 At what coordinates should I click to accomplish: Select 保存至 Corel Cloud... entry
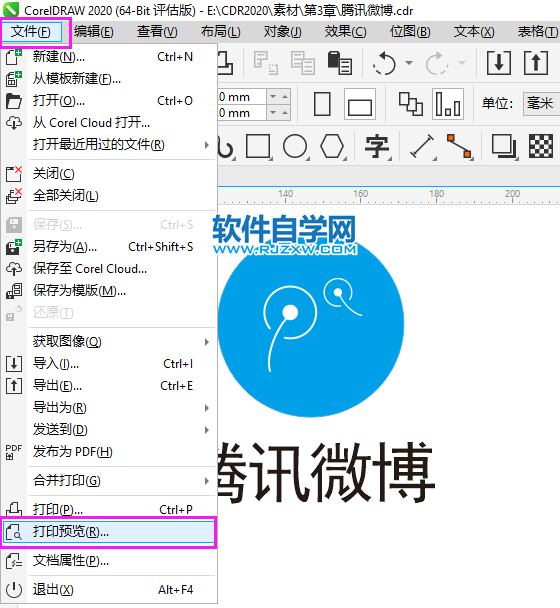[109, 269]
